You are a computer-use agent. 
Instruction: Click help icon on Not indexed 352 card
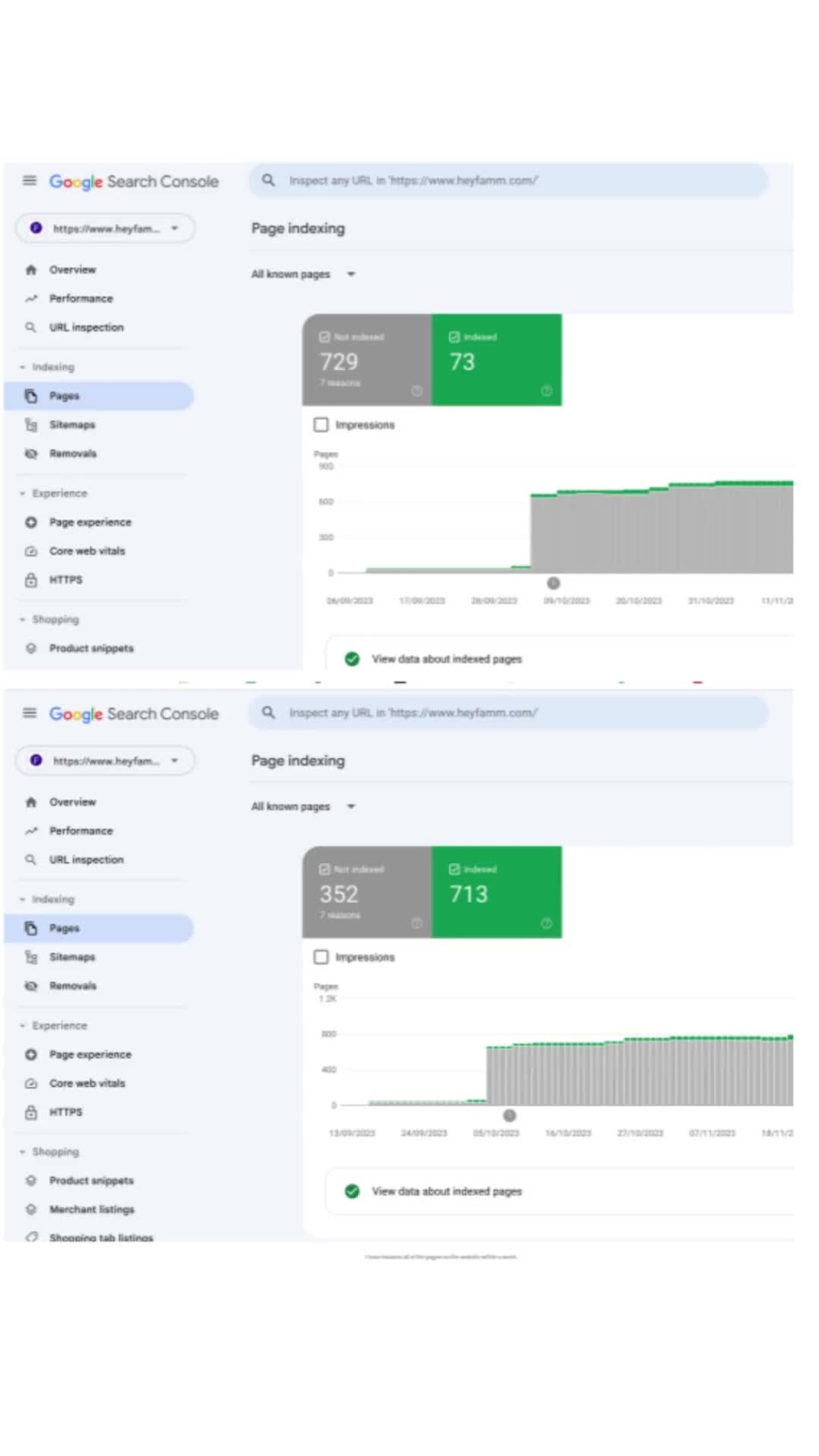[417, 923]
